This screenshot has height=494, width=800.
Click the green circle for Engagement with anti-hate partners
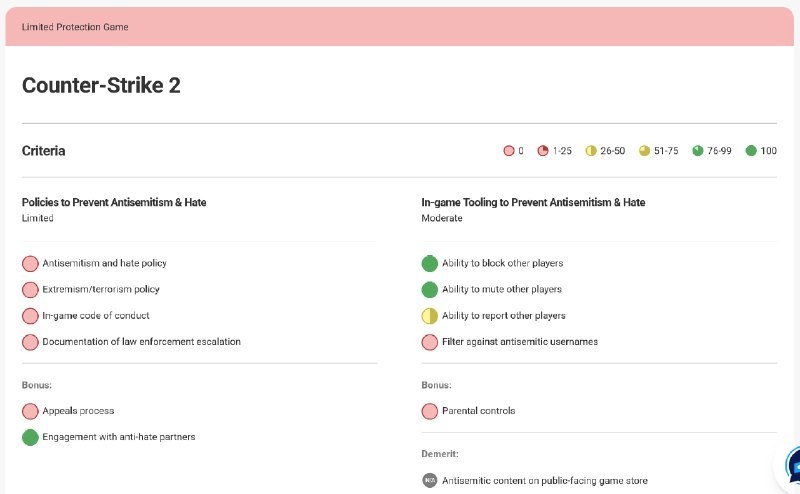click(30, 437)
